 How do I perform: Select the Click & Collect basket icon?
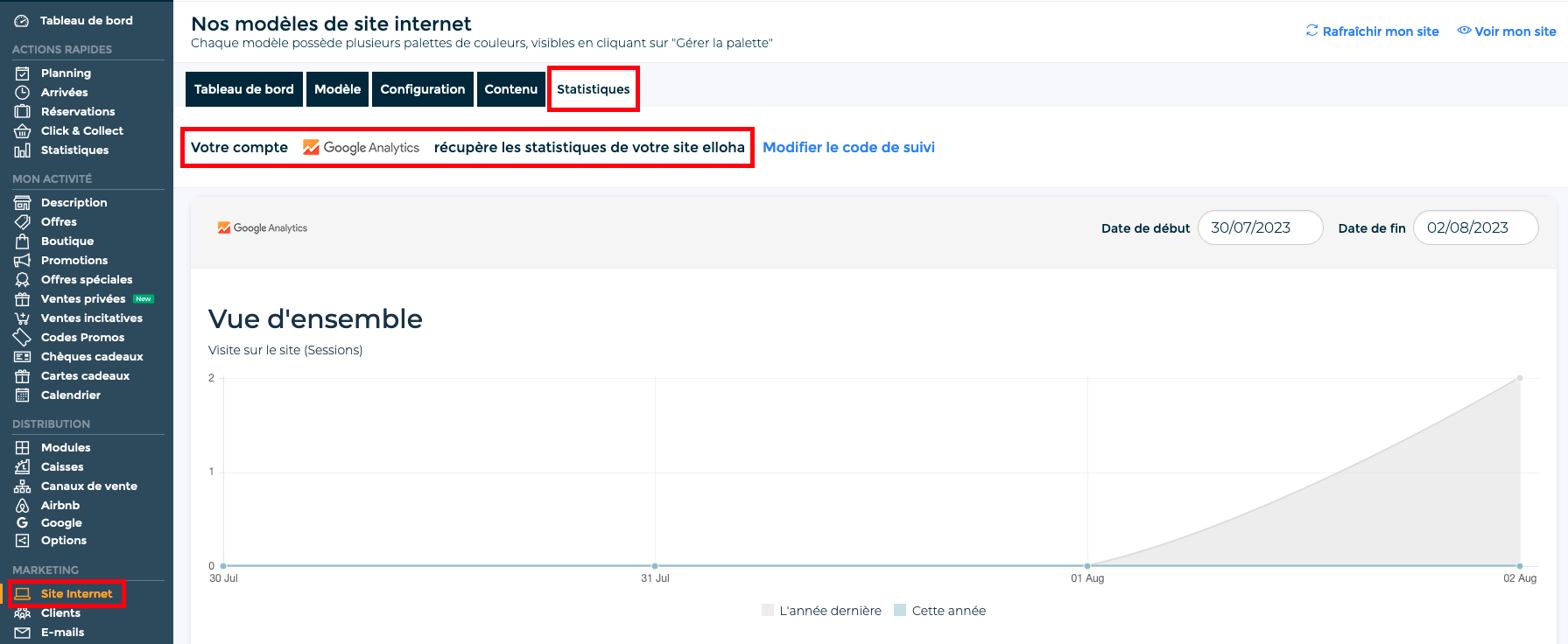click(x=22, y=131)
